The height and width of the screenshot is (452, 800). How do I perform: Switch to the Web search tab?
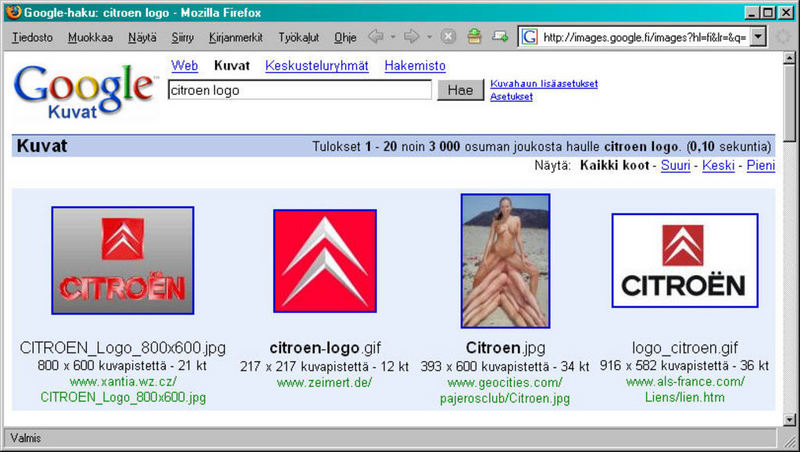184,66
